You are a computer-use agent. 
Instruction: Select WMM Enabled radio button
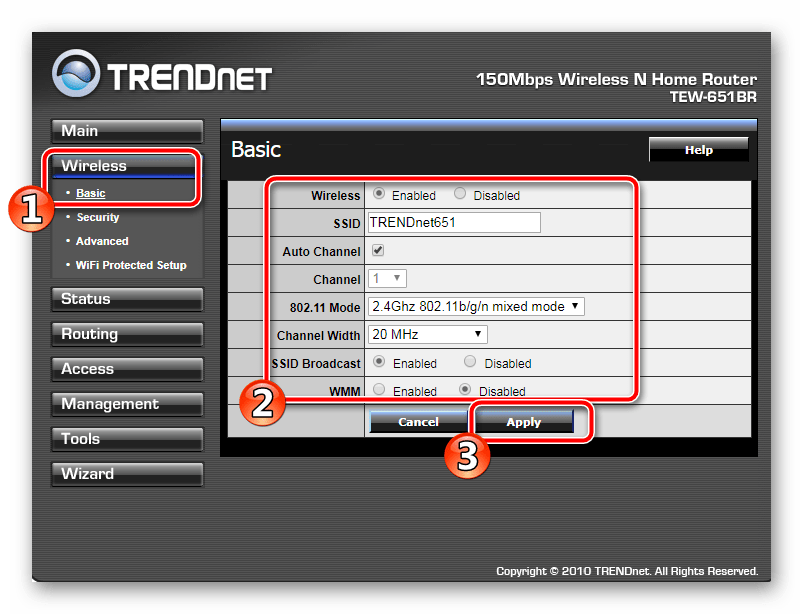(379, 390)
